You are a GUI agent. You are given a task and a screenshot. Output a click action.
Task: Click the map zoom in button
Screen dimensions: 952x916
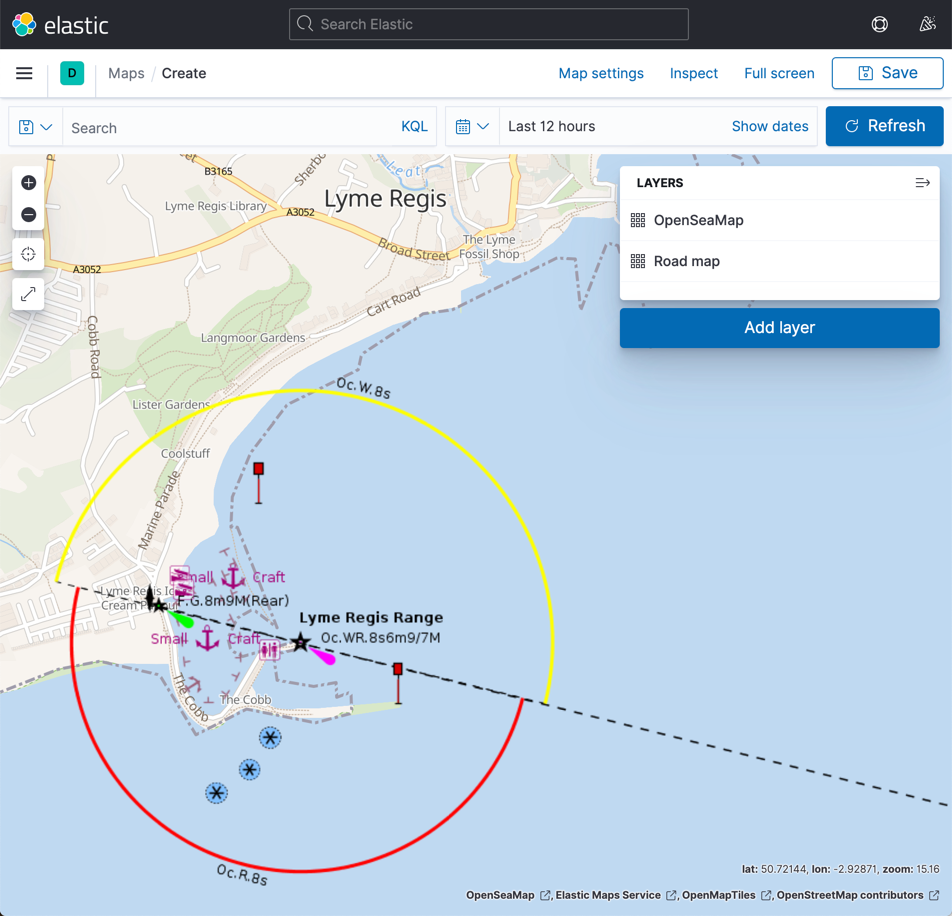click(x=28, y=183)
